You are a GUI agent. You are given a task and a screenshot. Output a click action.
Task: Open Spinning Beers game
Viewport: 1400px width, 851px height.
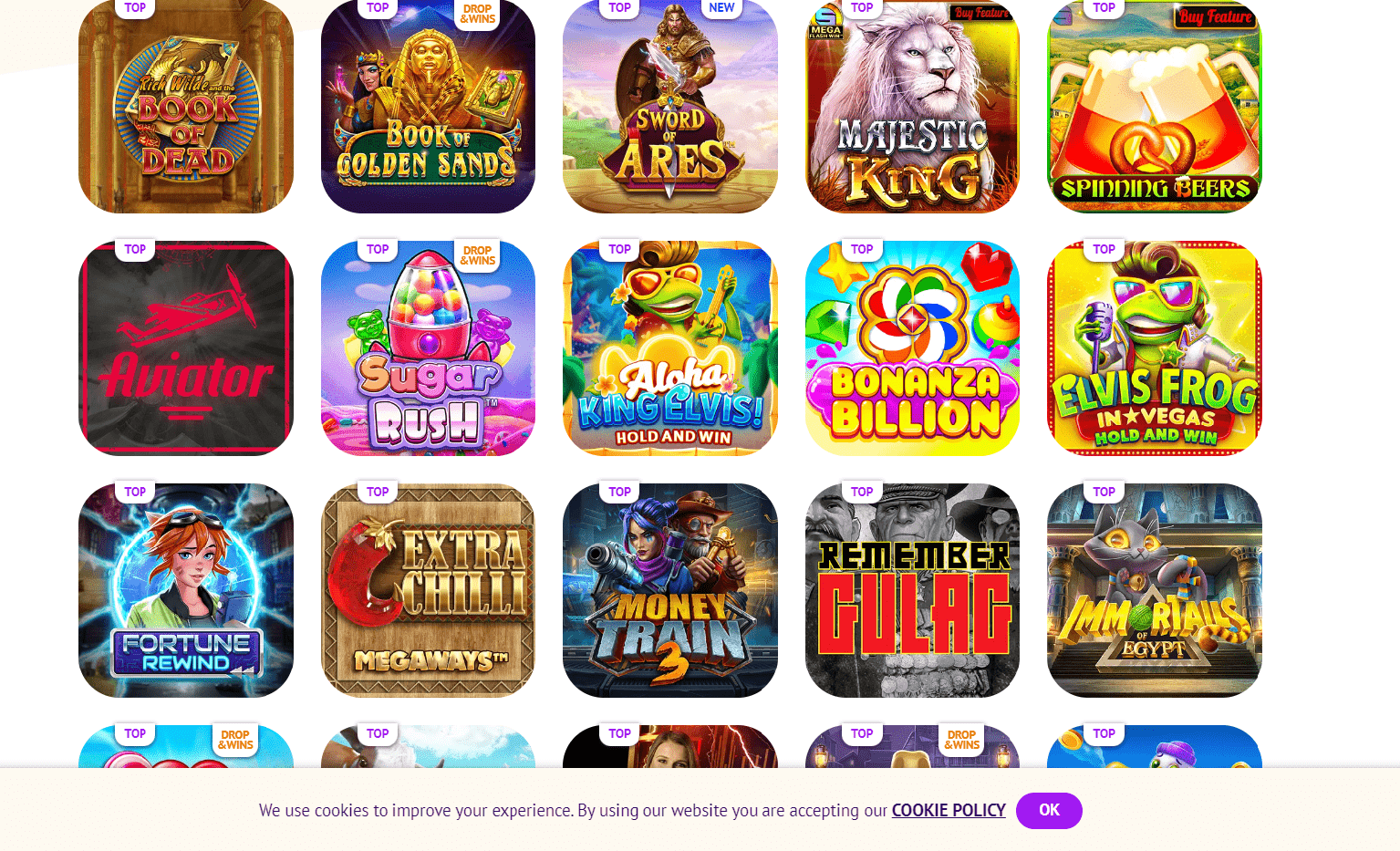[x=1155, y=106]
